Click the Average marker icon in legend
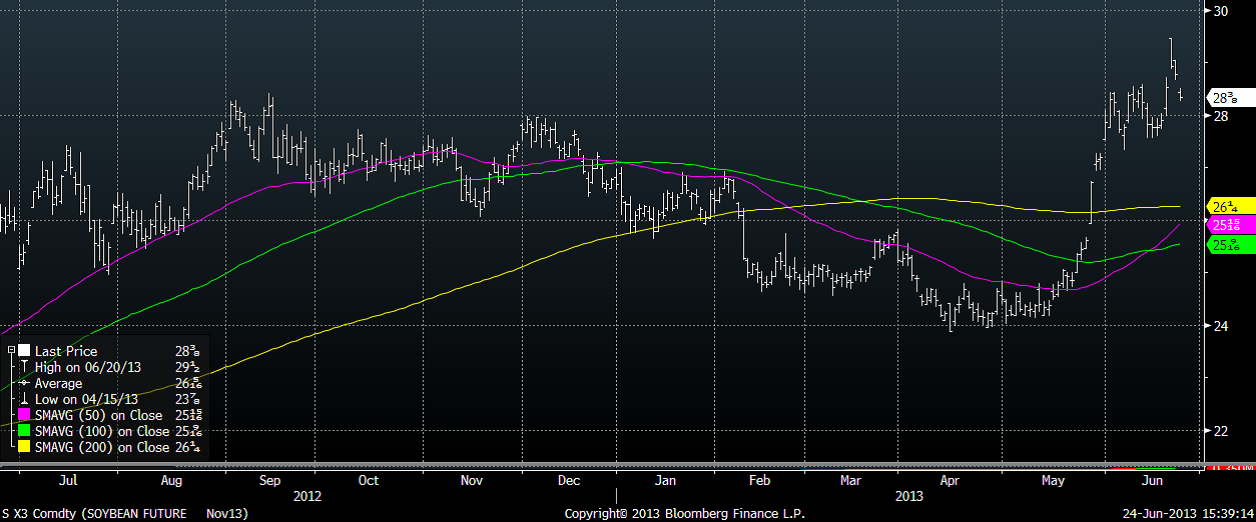 click(23, 383)
